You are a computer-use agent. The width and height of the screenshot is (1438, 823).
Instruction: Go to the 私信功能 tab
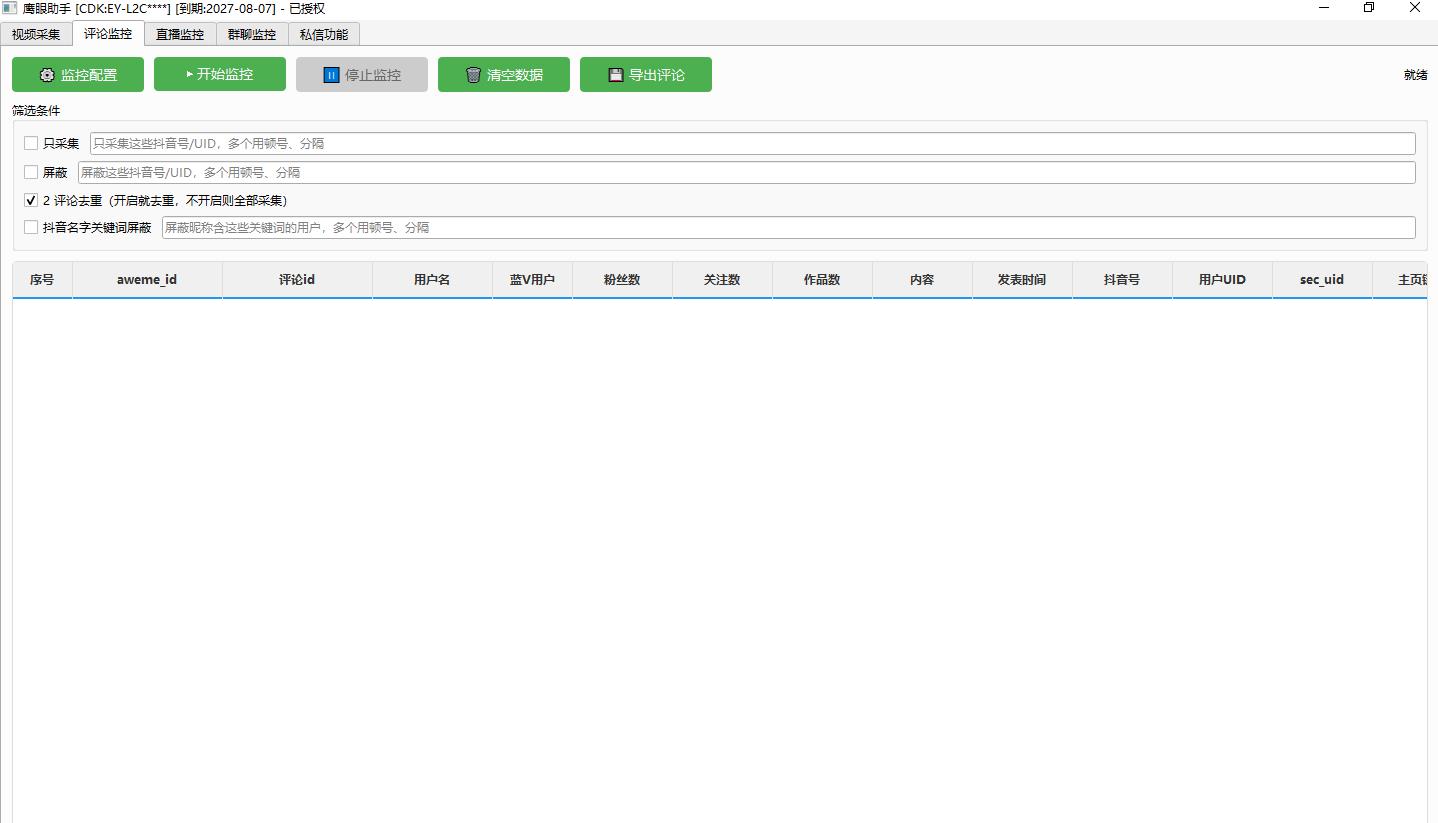tap(324, 34)
